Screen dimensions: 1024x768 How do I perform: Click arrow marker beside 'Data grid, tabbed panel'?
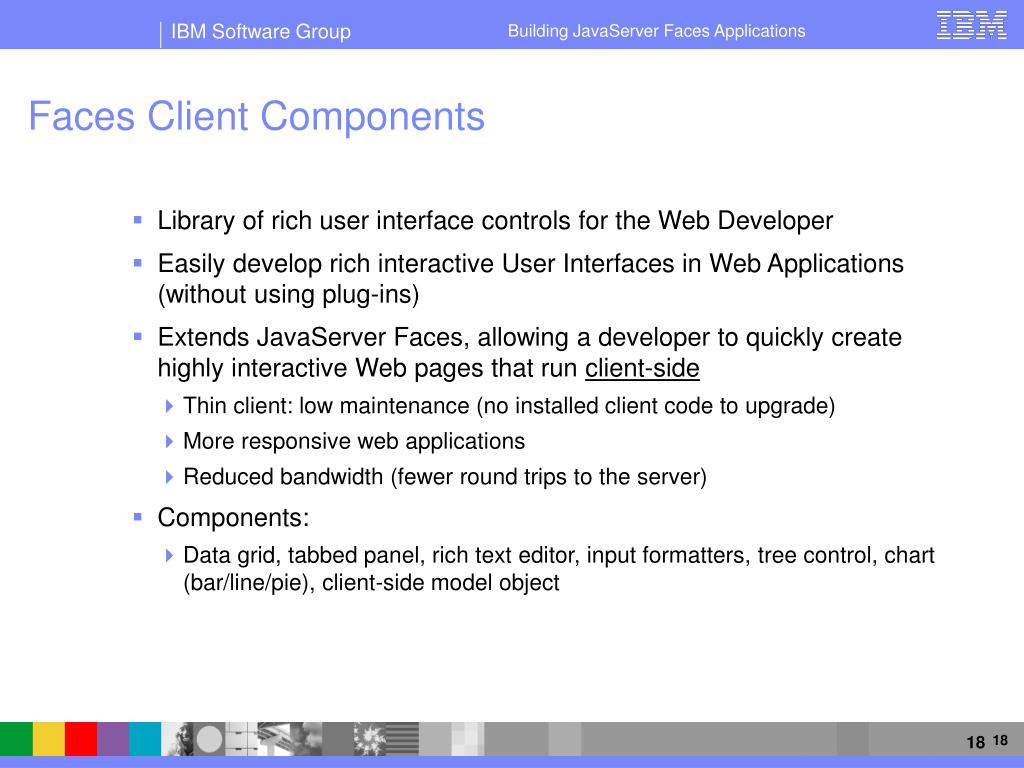170,555
